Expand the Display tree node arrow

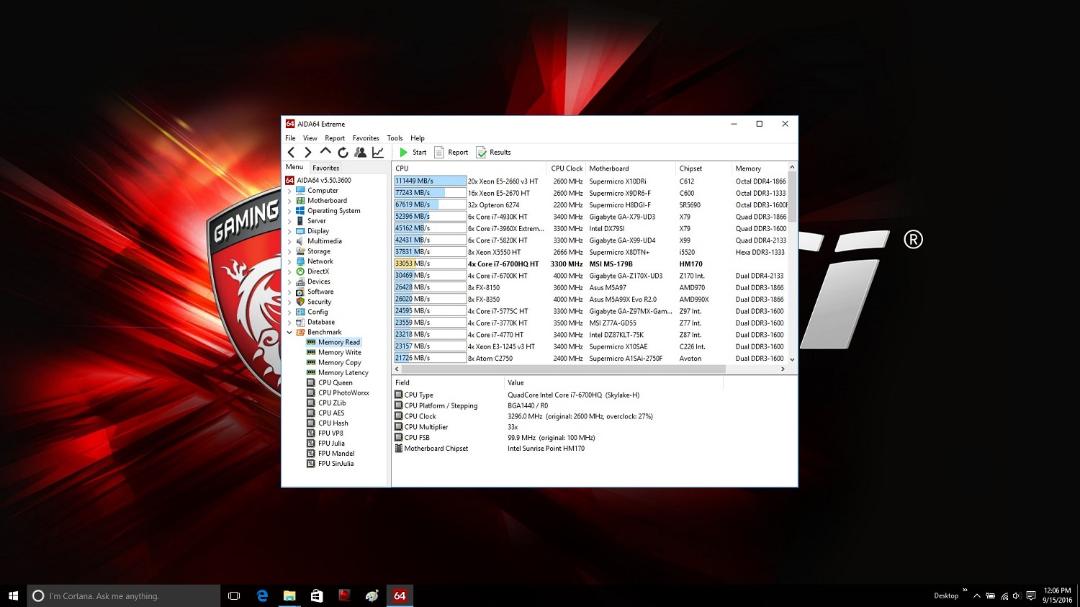[289, 231]
